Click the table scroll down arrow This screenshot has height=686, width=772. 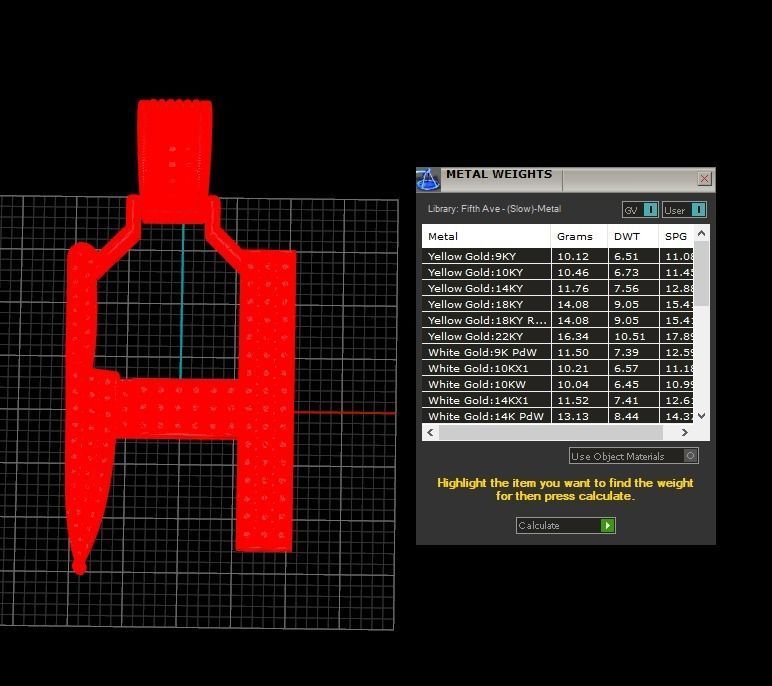click(x=702, y=416)
